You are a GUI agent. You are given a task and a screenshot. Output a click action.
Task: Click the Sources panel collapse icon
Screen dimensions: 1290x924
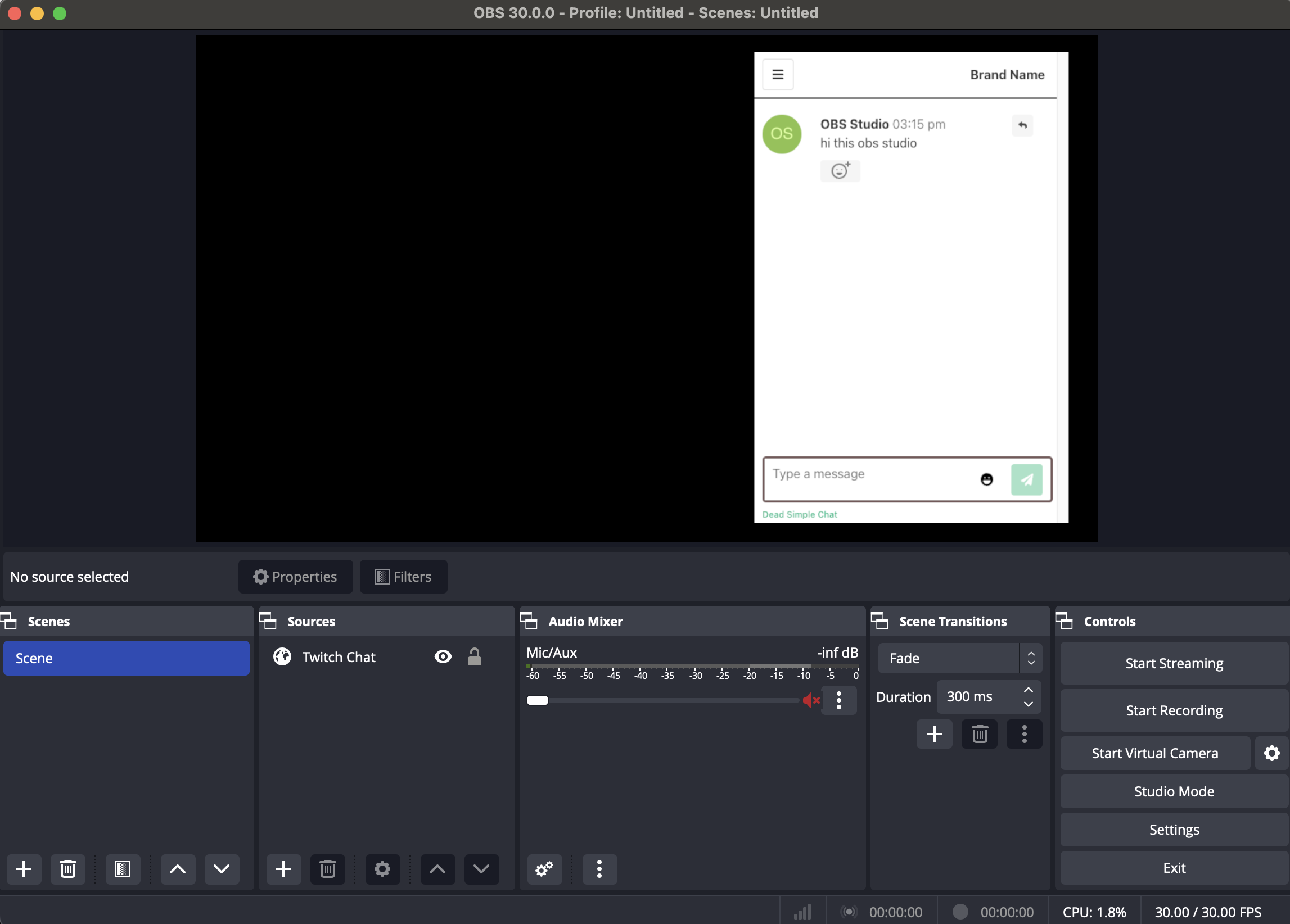click(x=270, y=620)
